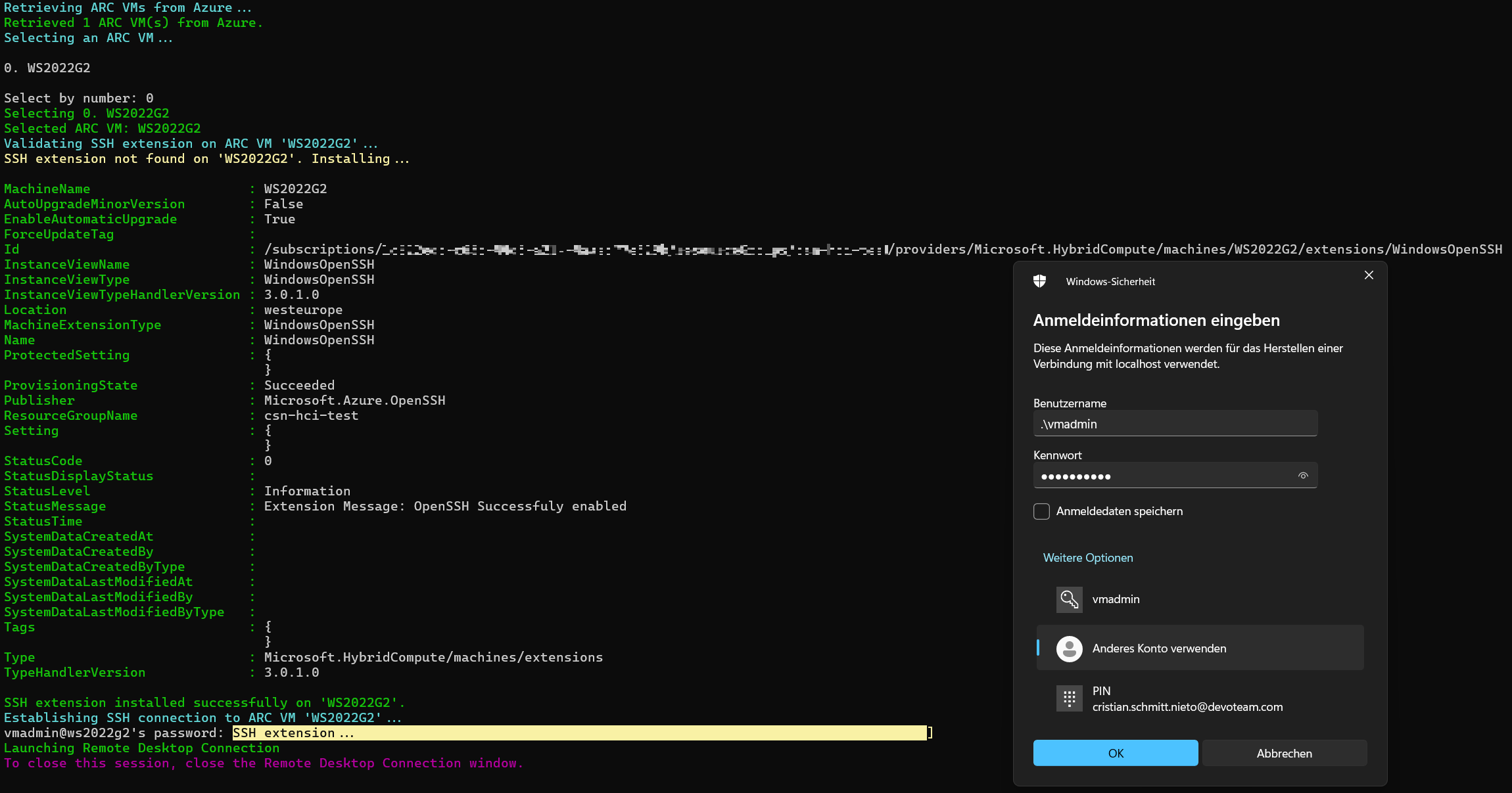Image resolution: width=1512 pixels, height=793 pixels.
Task: Click the PIN keypad icon
Action: [1069, 698]
